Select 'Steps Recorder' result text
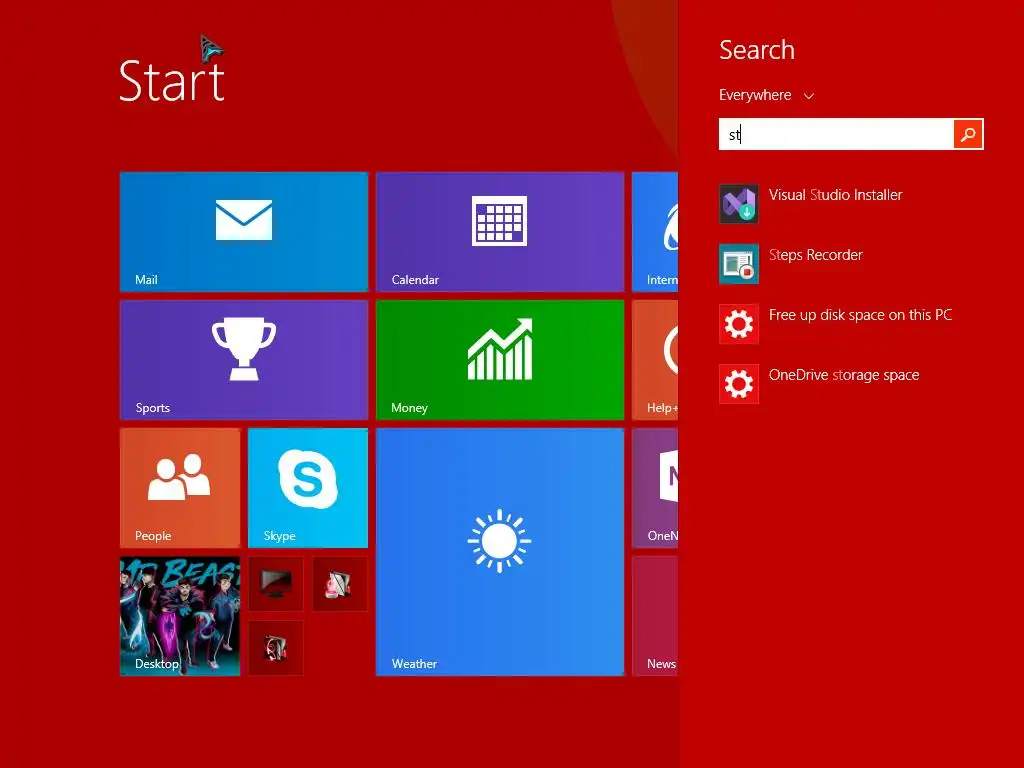 (x=816, y=255)
